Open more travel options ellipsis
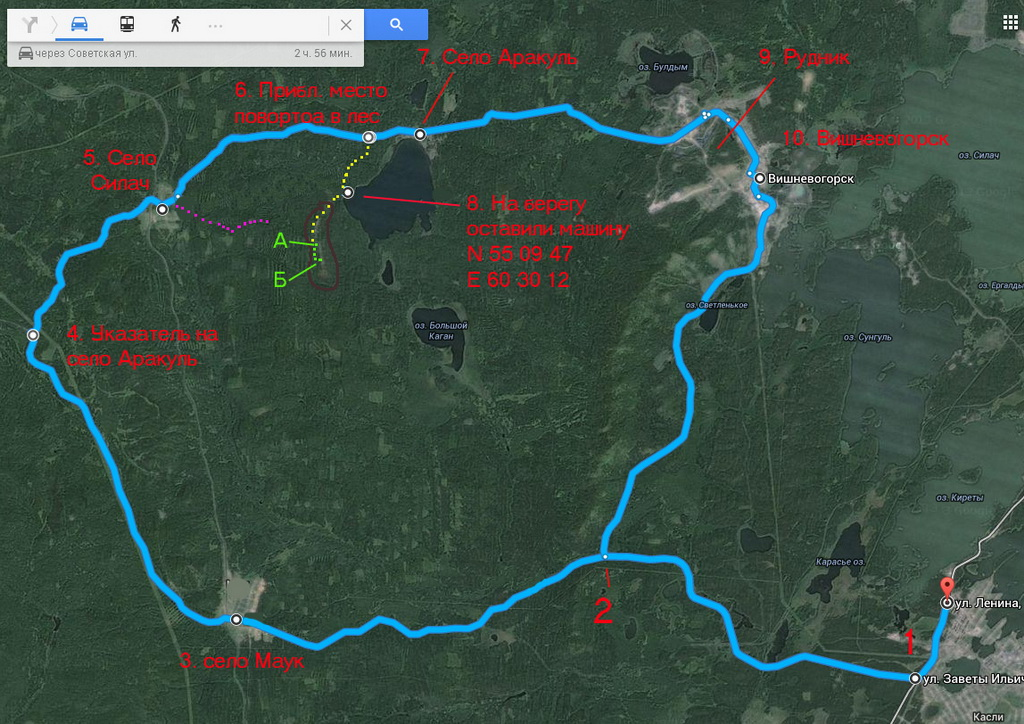 [216, 25]
